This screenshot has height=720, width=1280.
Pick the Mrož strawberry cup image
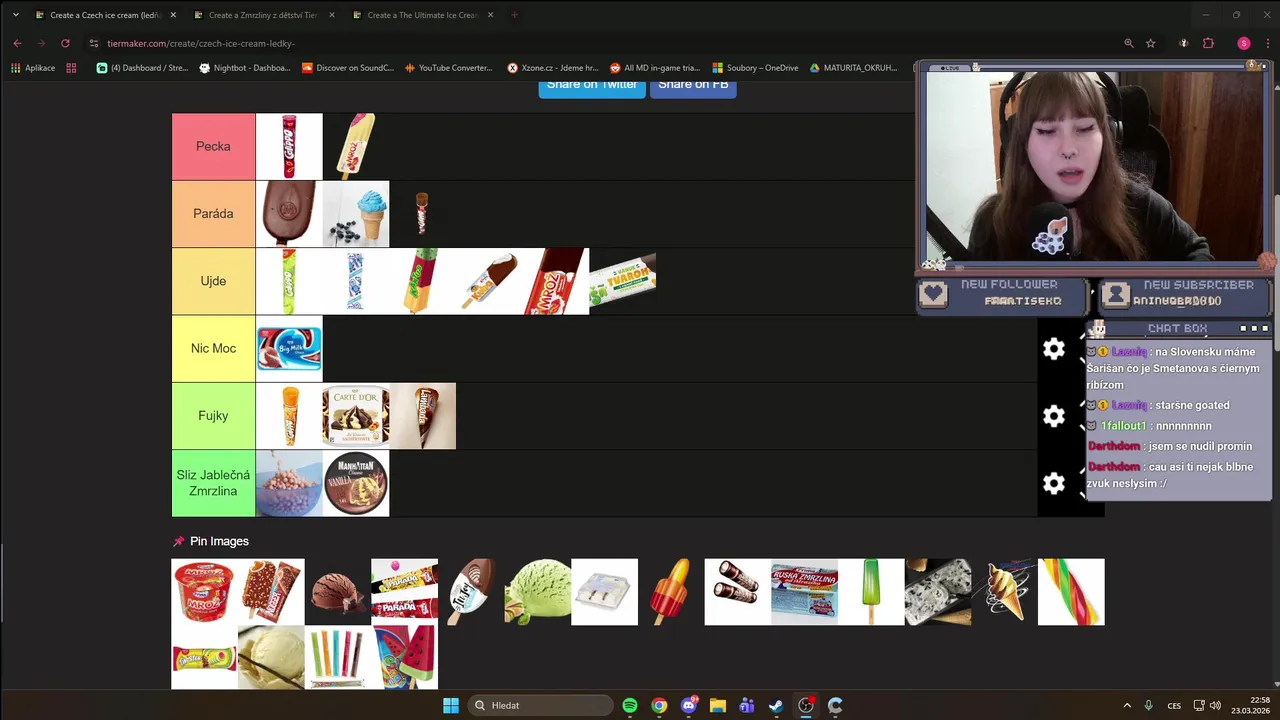(204, 592)
